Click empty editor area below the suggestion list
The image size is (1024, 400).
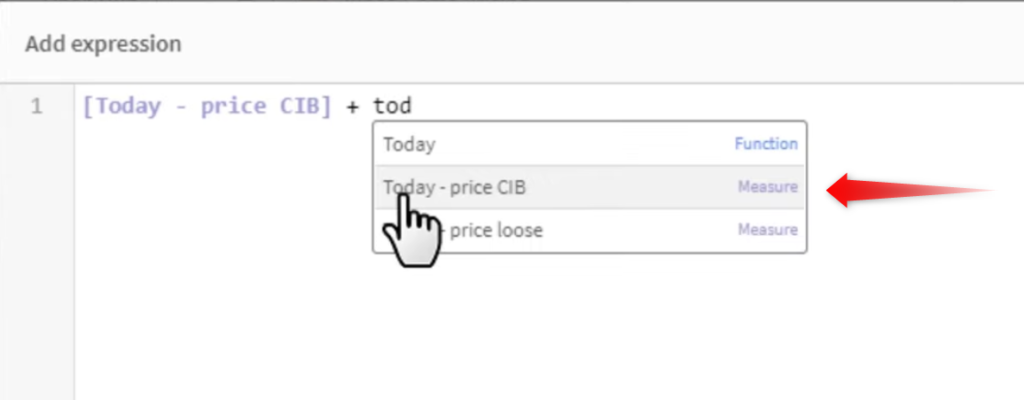(x=549, y=327)
